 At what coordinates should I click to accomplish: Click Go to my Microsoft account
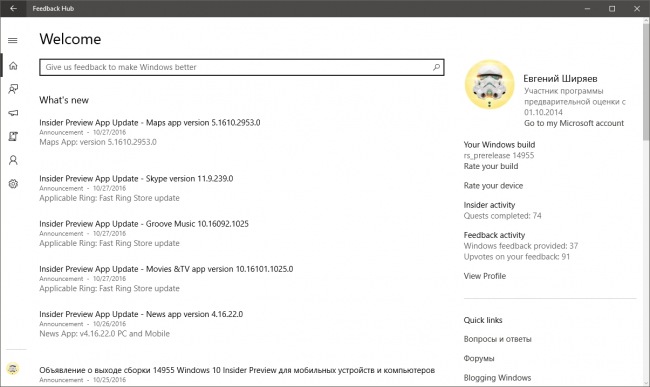pos(574,123)
